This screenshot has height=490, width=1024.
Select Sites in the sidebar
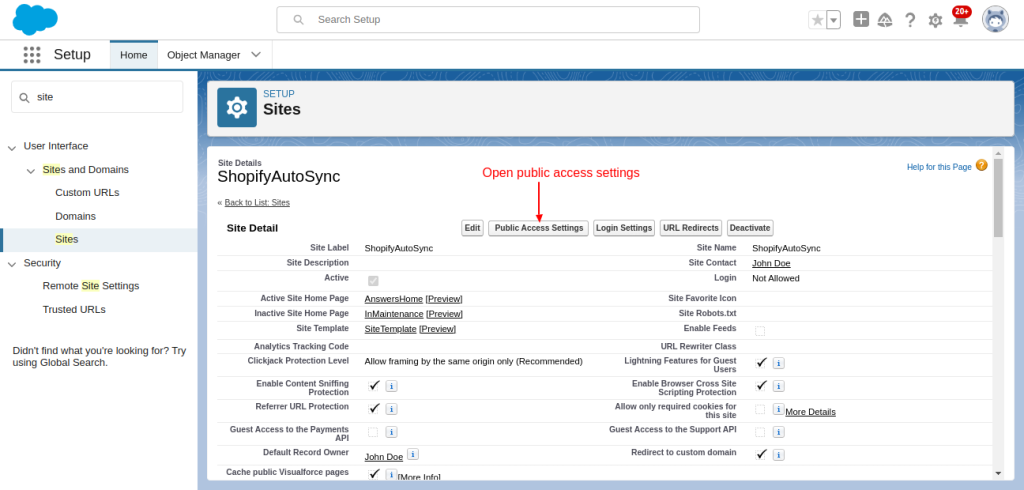point(67,240)
